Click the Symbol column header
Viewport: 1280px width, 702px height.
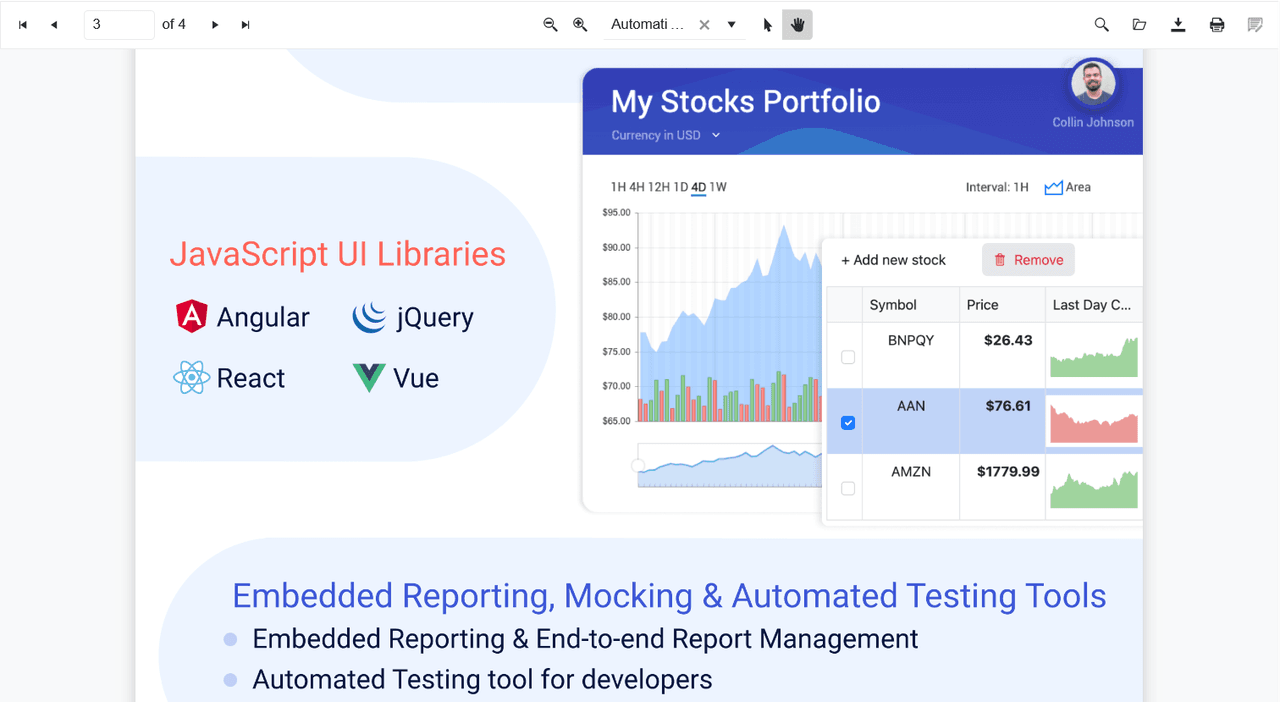910,305
